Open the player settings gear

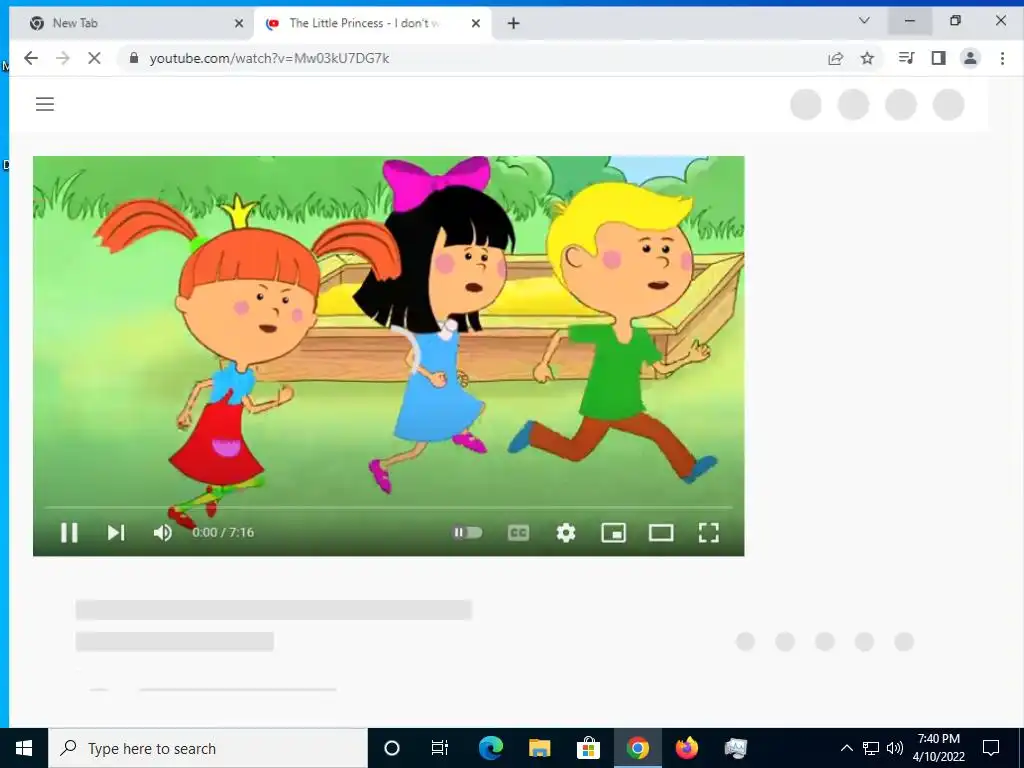(x=566, y=533)
